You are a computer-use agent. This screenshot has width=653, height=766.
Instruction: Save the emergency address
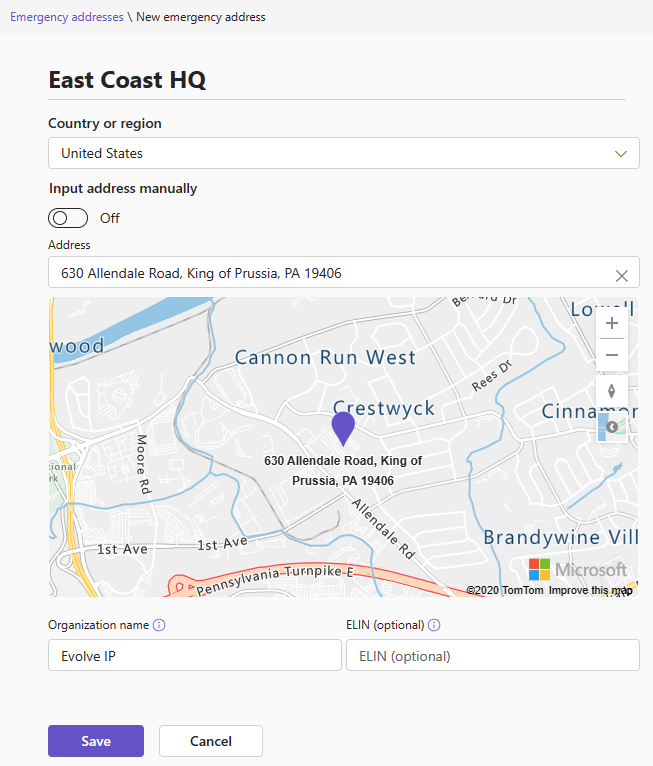pos(96,741)
